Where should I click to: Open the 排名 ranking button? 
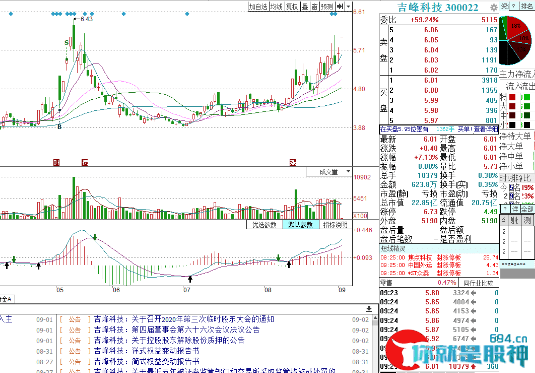(526, 6)
